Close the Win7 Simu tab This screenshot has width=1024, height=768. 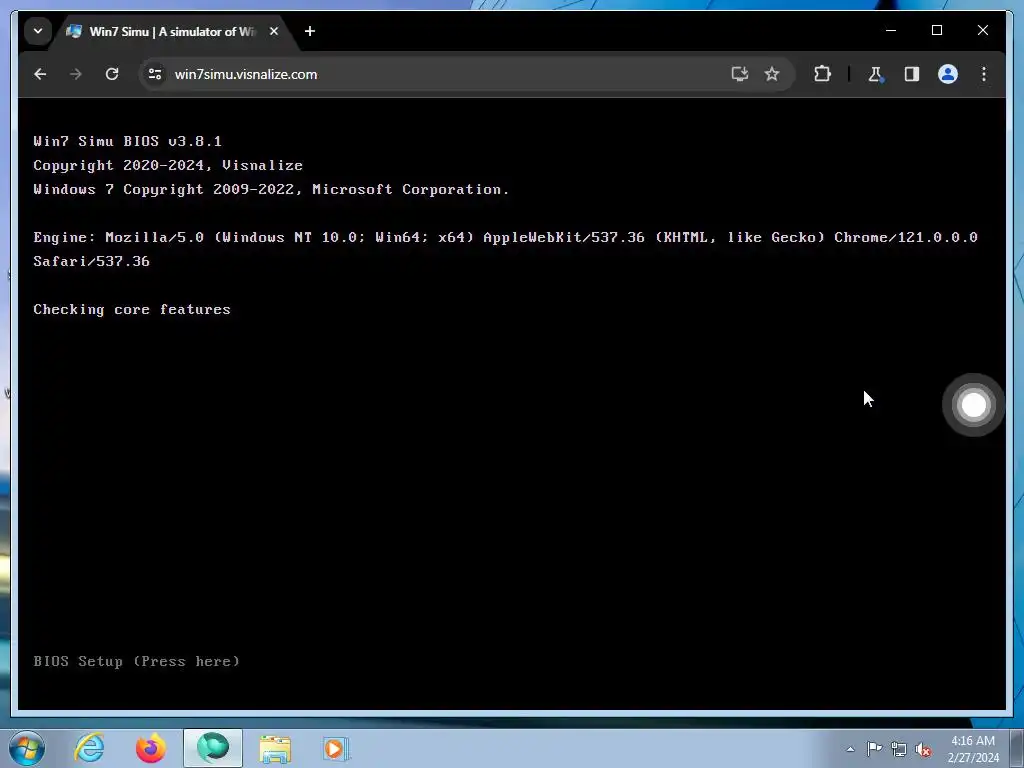tap(274, 31)
